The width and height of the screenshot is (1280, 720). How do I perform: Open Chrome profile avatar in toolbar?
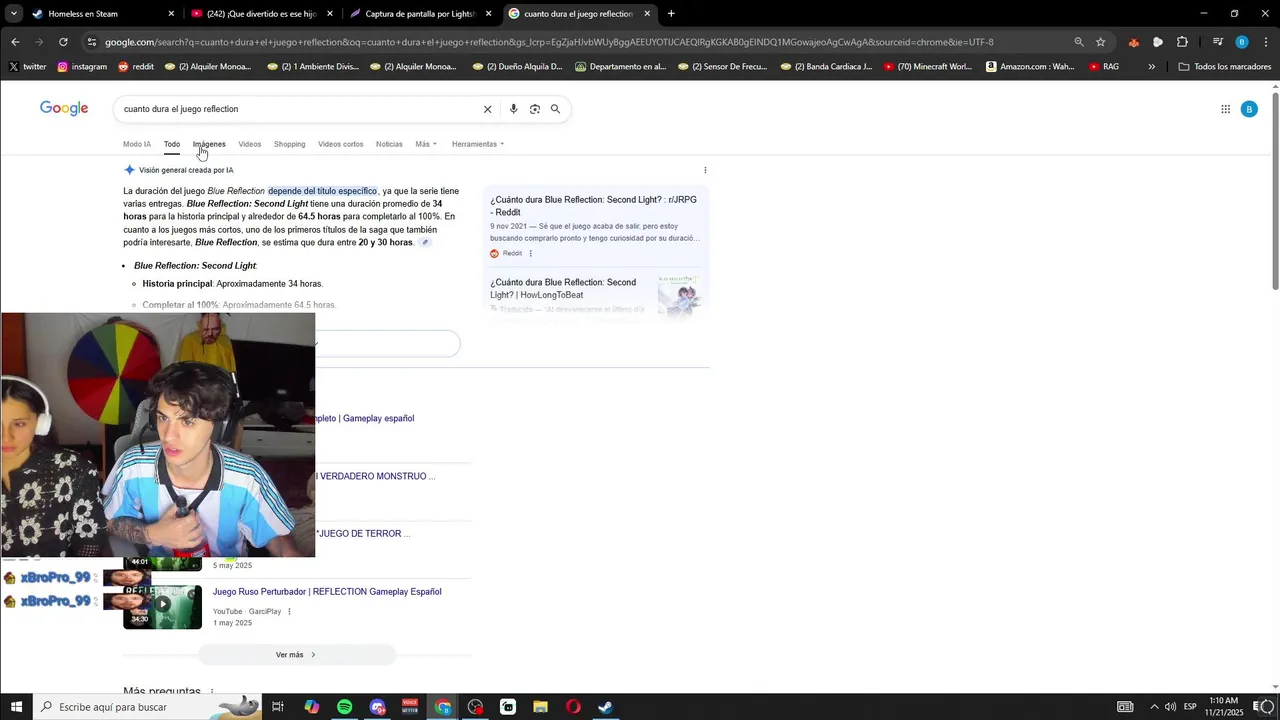click(x=1242, y=42)
